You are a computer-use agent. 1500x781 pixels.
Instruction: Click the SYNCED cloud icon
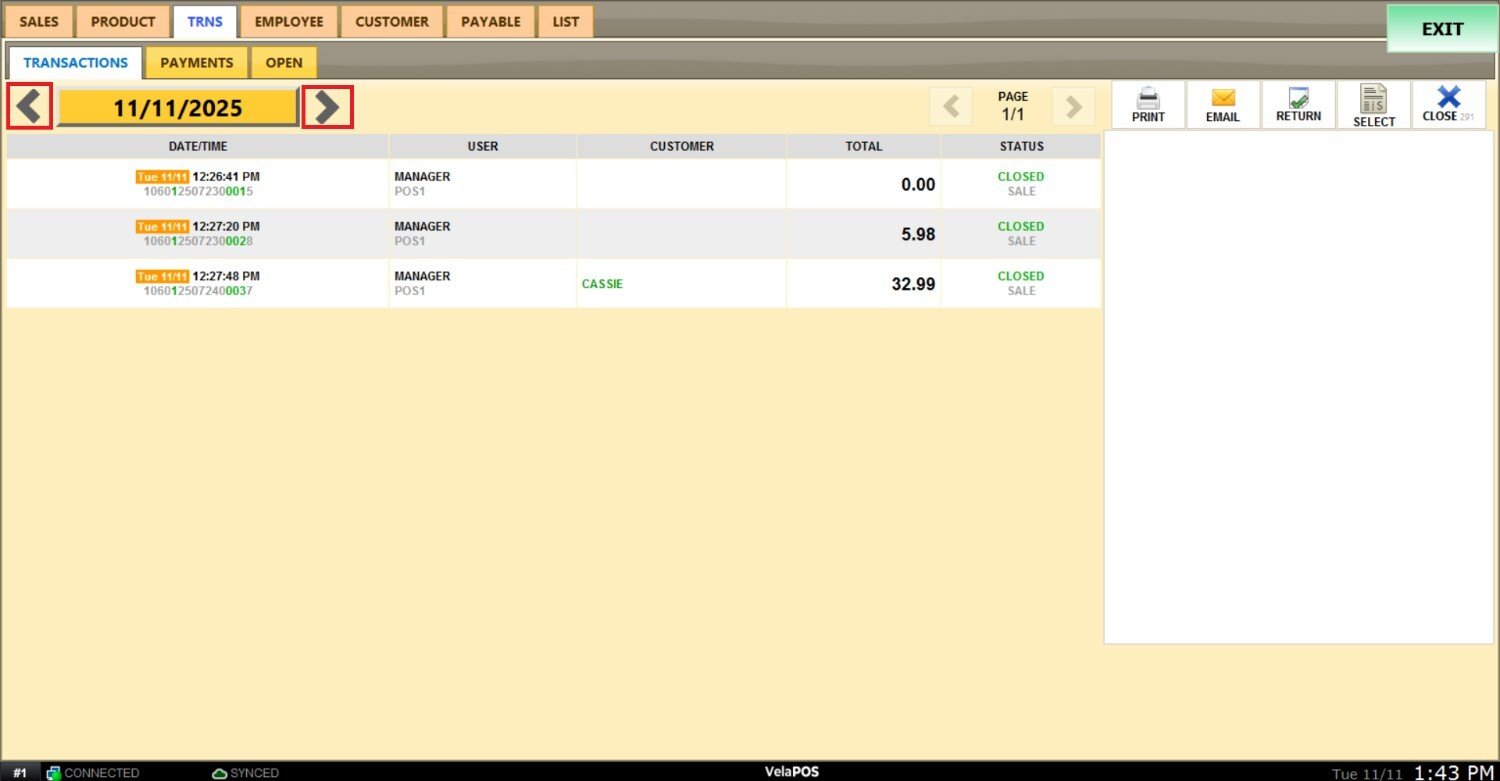tap(220, 773)
